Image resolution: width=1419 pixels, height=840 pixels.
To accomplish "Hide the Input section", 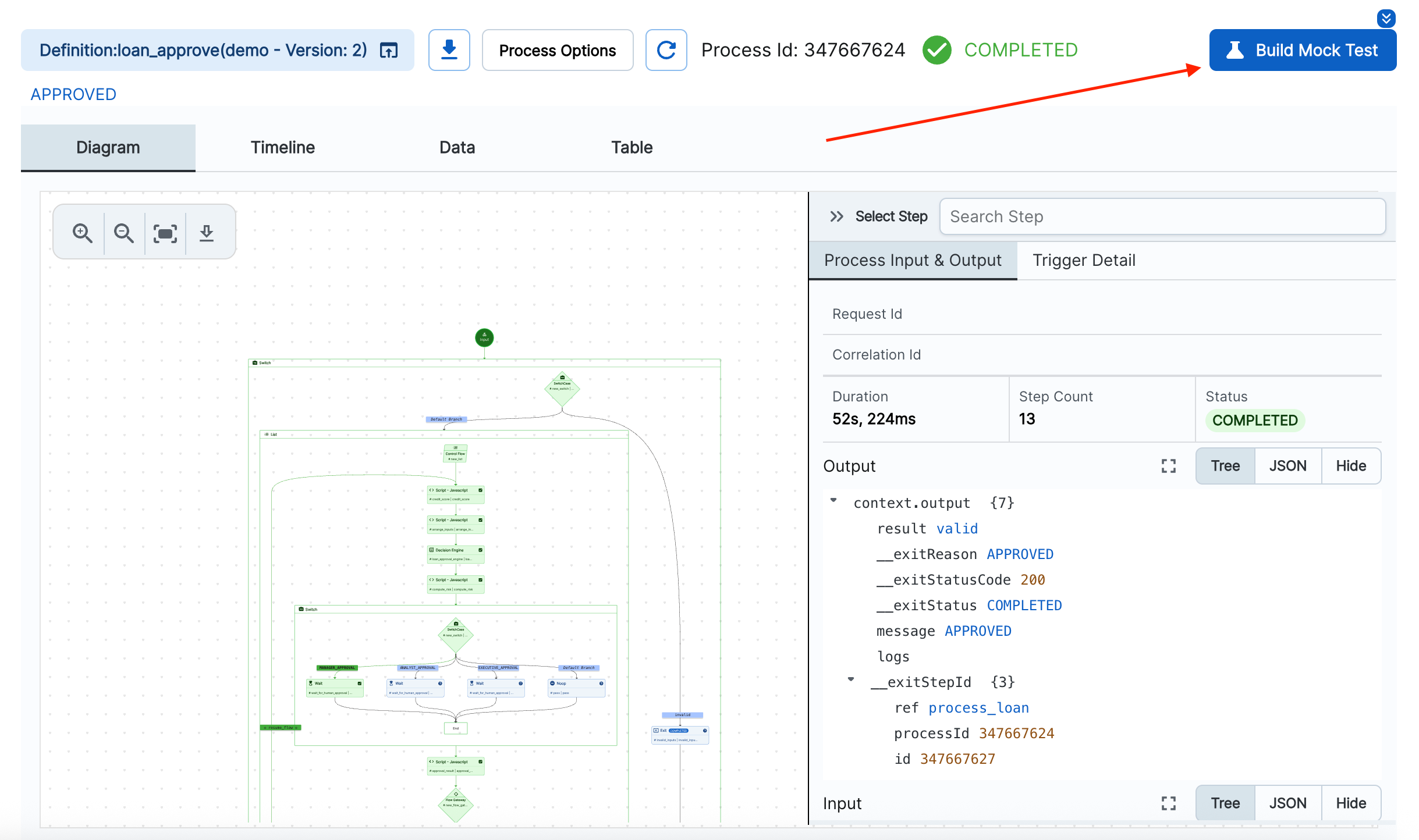I will 1351,803.
